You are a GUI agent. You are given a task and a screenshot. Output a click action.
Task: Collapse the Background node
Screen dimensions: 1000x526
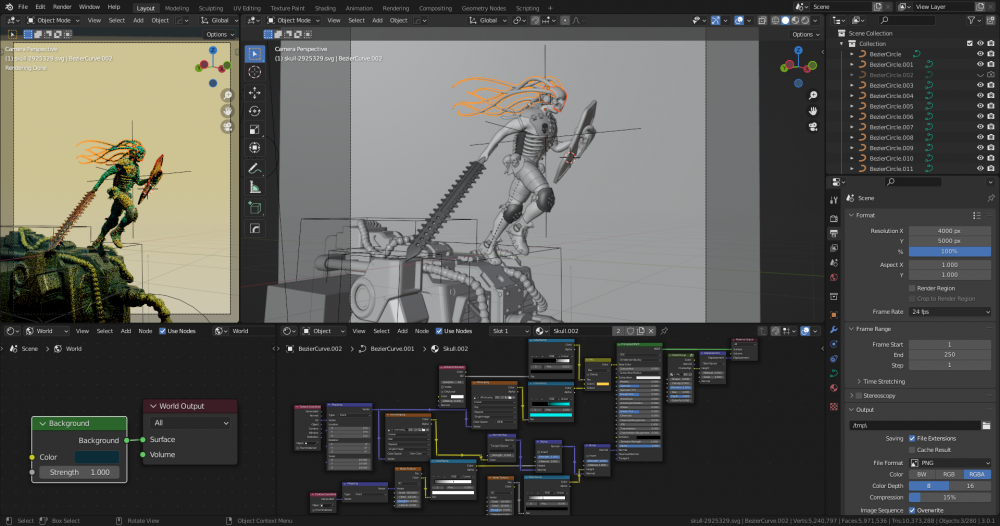pos(43,423)
